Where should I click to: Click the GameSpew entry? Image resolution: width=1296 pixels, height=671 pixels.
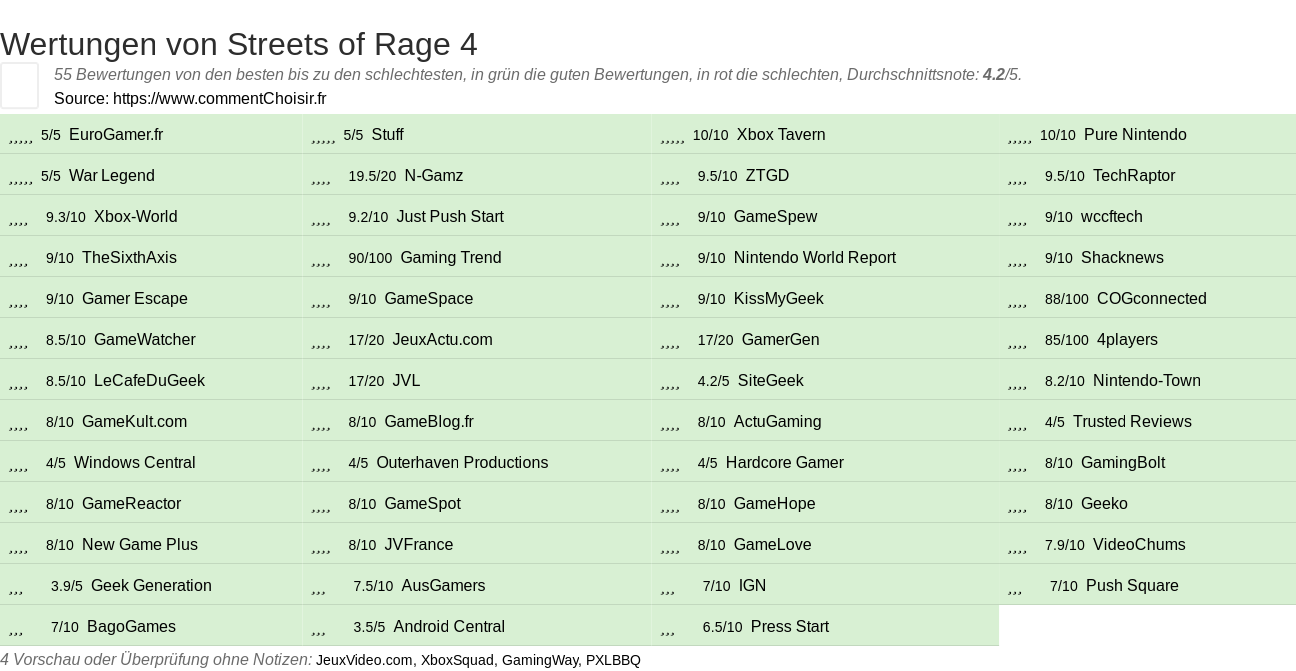775,216
